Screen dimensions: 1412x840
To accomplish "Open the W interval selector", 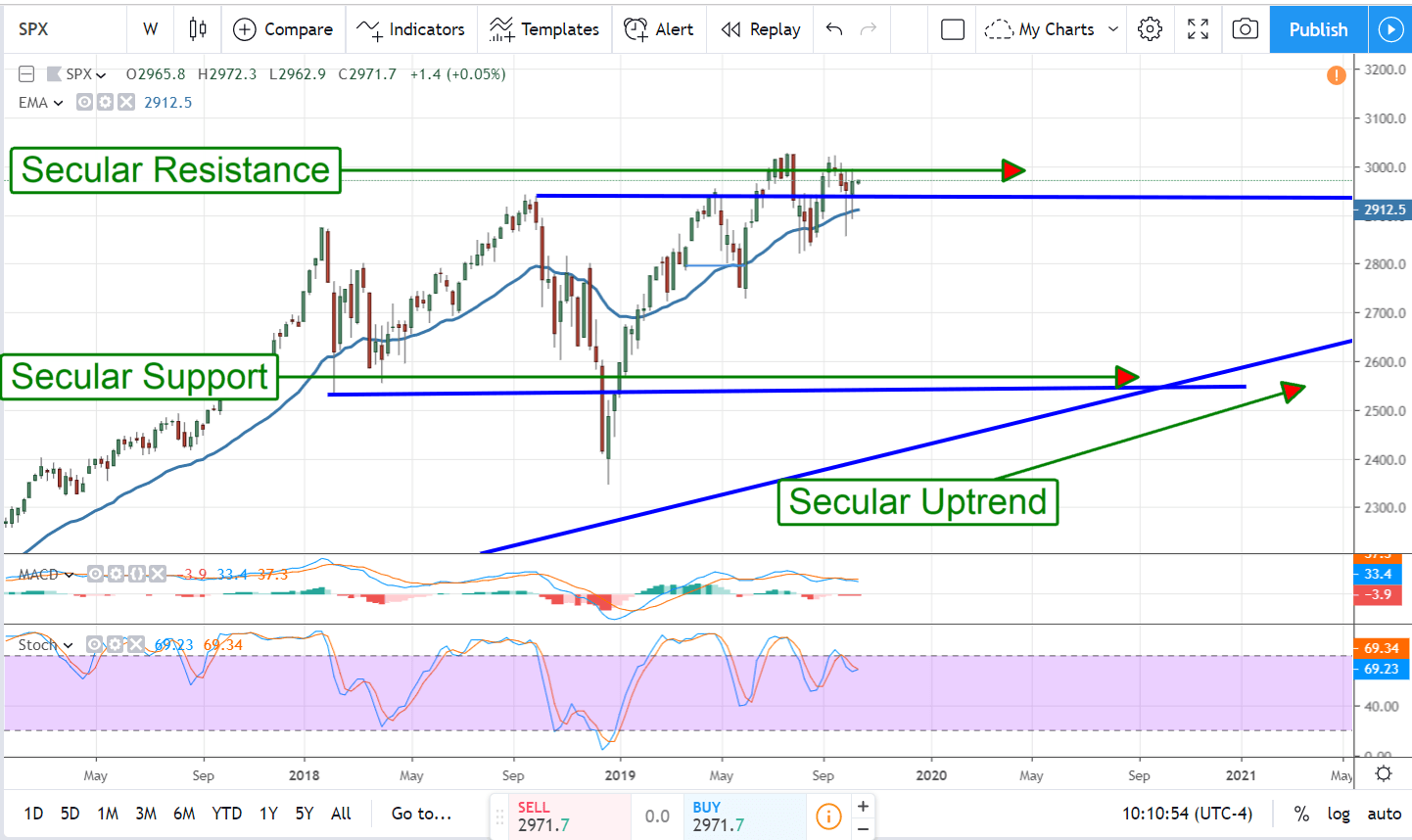I will click(150, 29).
